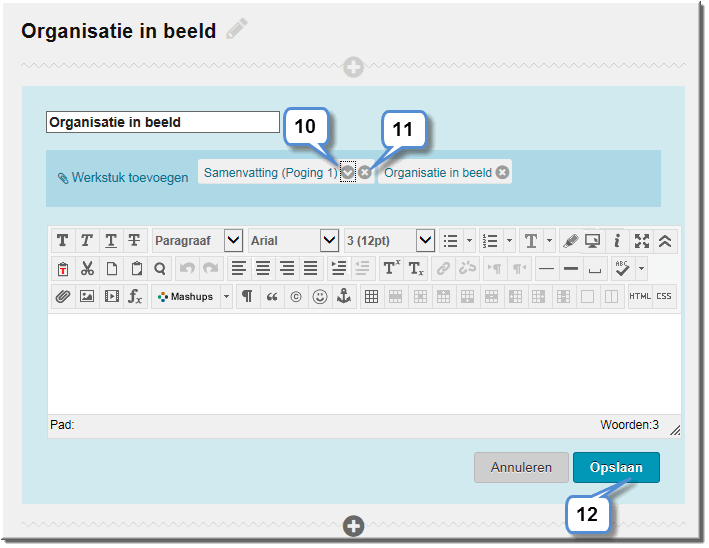
Task: Center align the text
Action: click(263, 269)
